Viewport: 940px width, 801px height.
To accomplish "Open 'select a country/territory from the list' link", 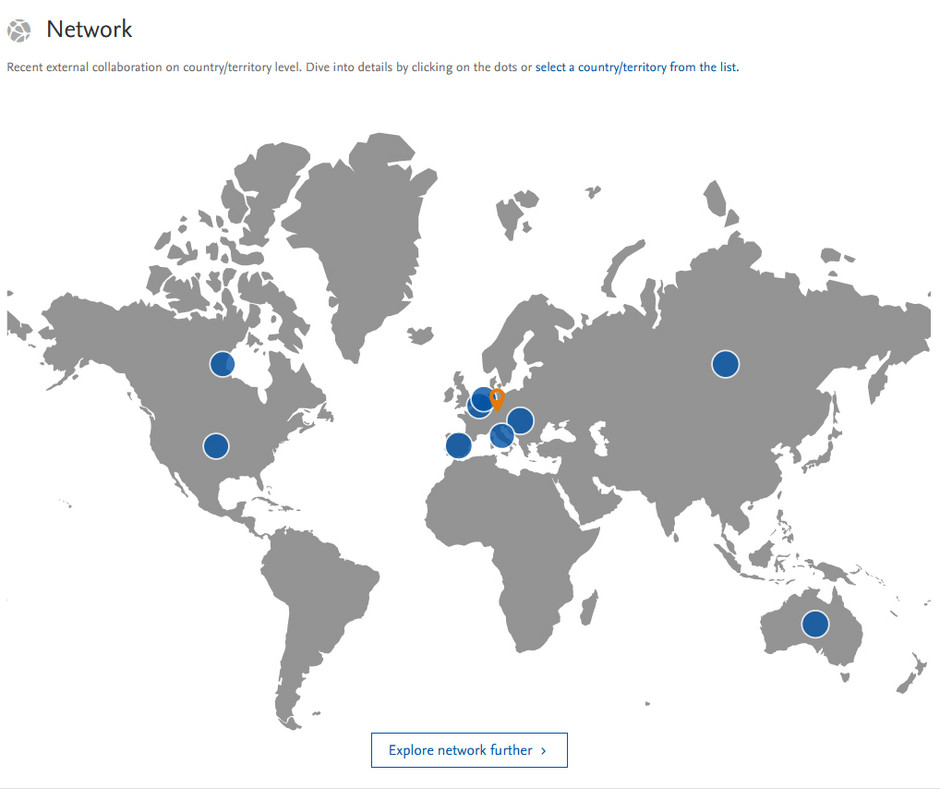I will coord(637,67).
